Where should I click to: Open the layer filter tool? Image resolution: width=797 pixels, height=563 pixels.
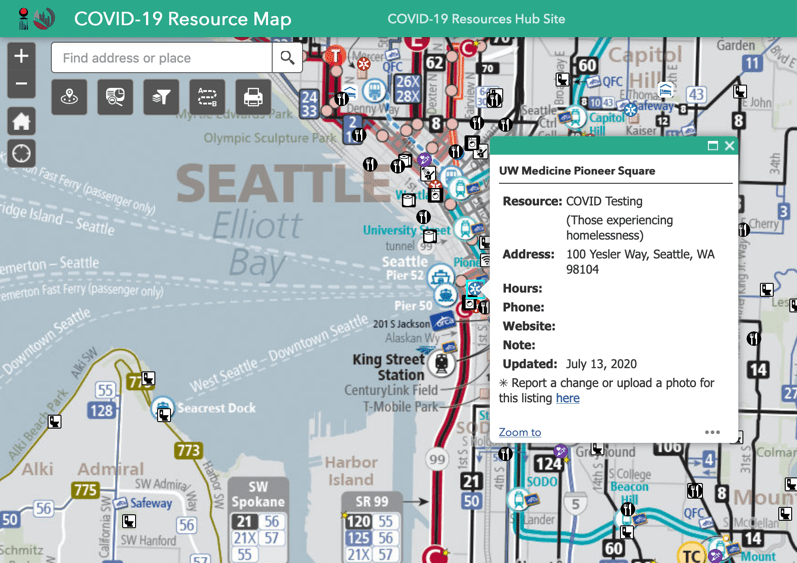[161, 97]
